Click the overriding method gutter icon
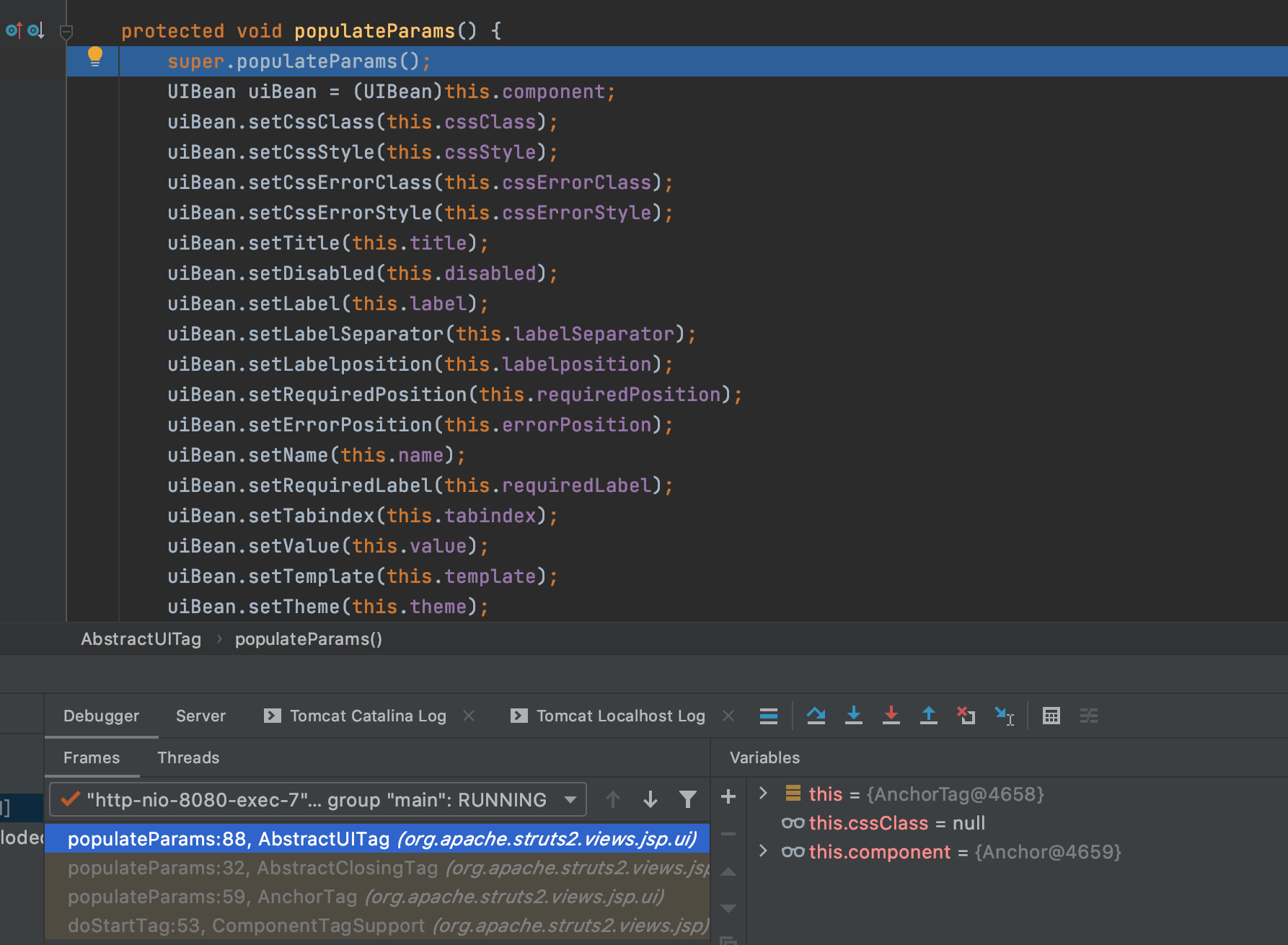The height and width of the screenshot is (945, 1288). coord(14,30)
